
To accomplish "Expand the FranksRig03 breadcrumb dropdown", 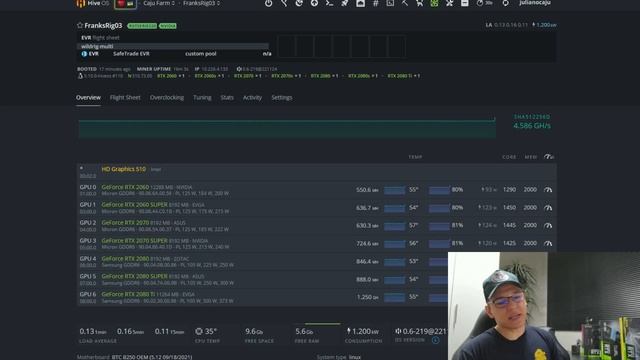I will point(202,3).
